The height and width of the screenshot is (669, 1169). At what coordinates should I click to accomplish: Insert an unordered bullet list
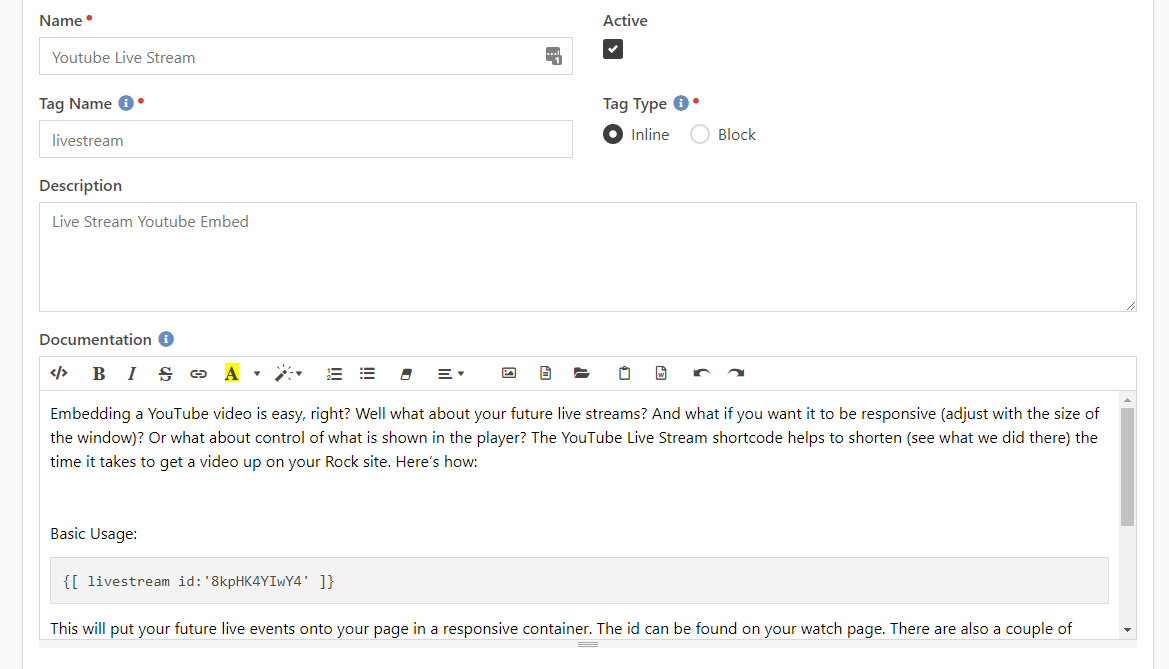pyautogui.click(x=368, y=374)
